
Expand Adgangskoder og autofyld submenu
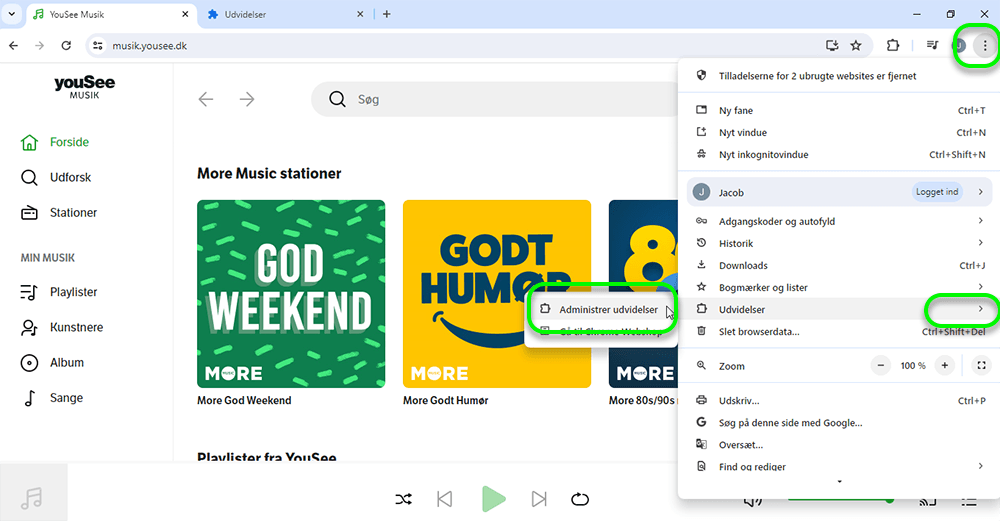[x=980, y=221]
